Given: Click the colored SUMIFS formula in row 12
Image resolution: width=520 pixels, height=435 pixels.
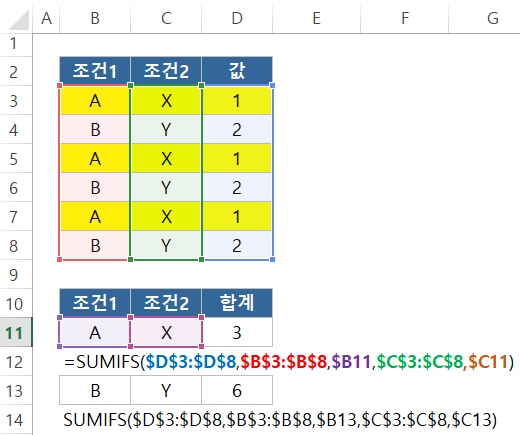Looking at the screenshot, I should pyautogui.click(x=289, y=362).
